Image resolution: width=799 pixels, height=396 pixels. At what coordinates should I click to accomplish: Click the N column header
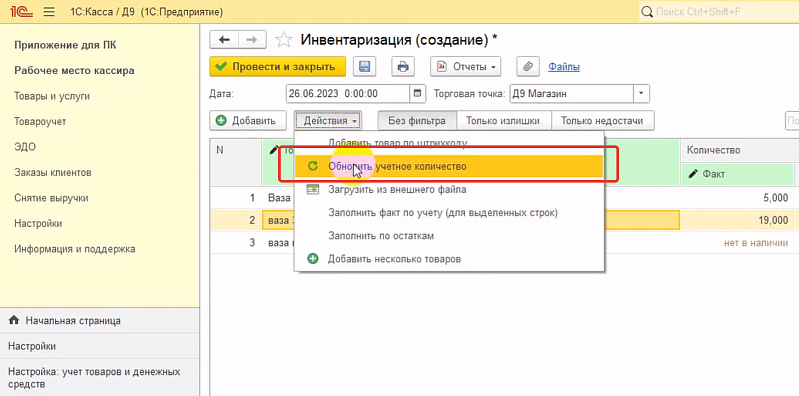pos(236,162)
